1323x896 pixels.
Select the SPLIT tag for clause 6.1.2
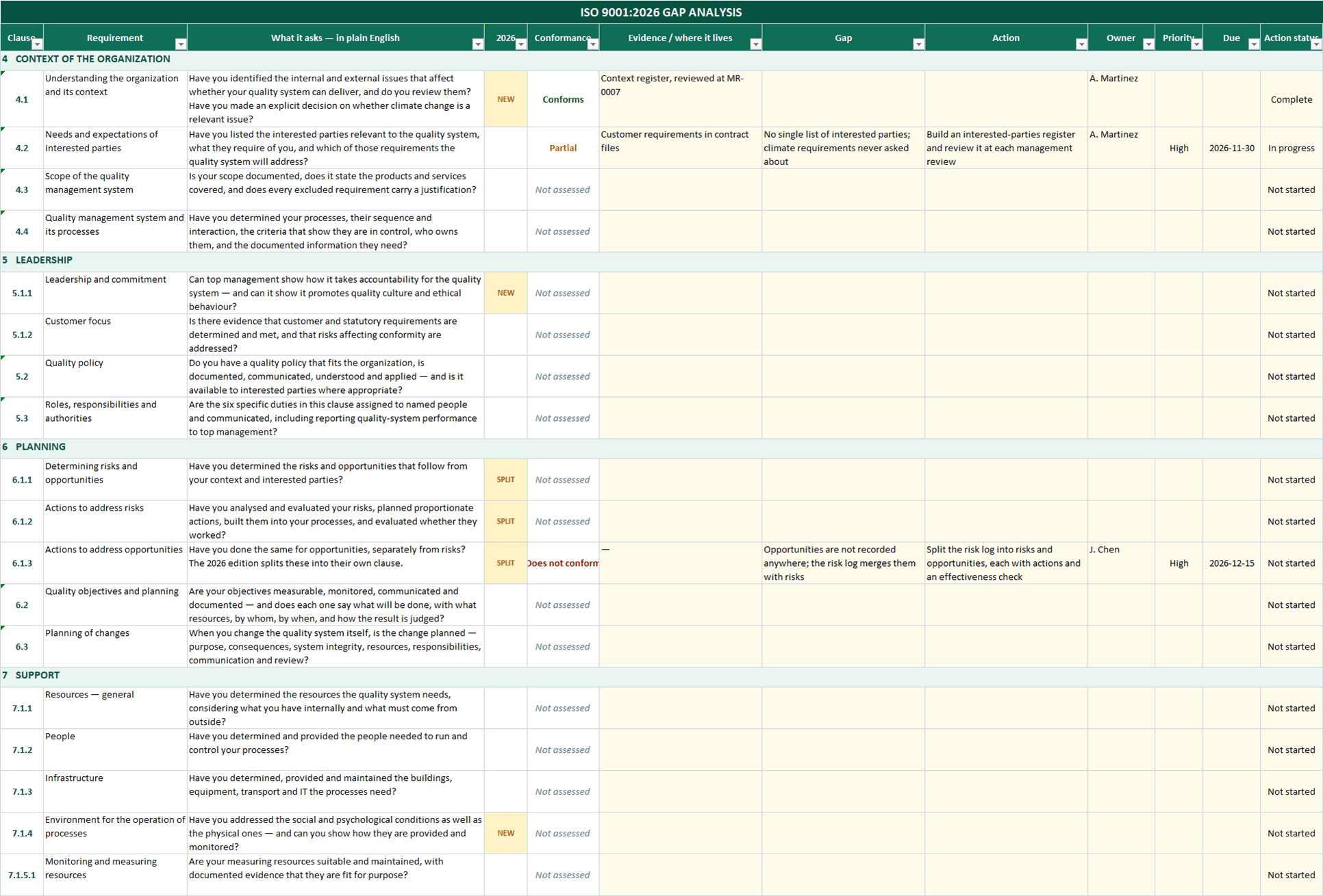click(506, 522)
